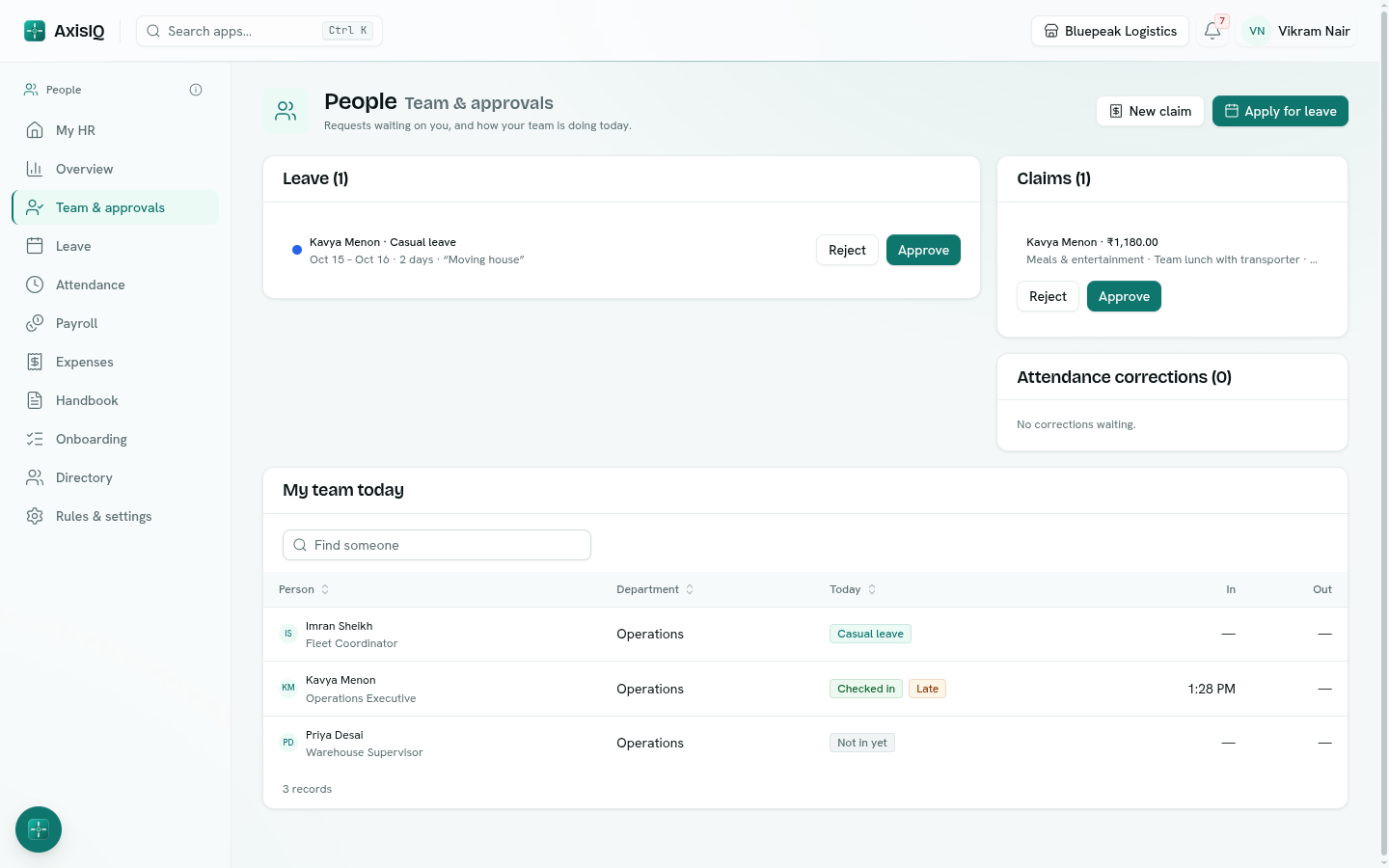Open the Expenses receipt icon

pyautogui.click(x=35, y=362)
